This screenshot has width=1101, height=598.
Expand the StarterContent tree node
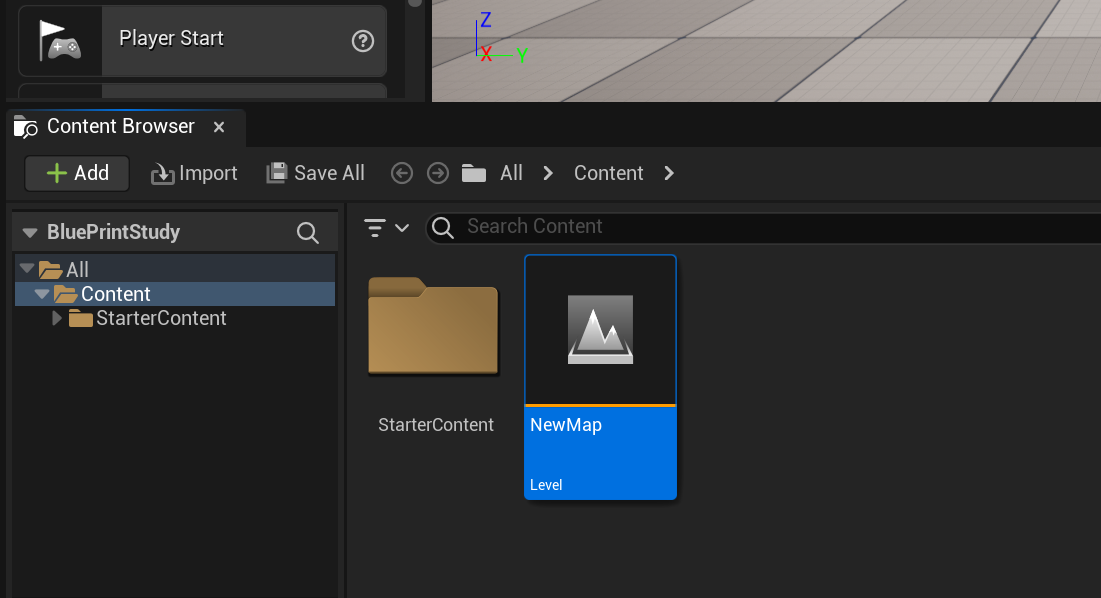(x=57, y=318)
